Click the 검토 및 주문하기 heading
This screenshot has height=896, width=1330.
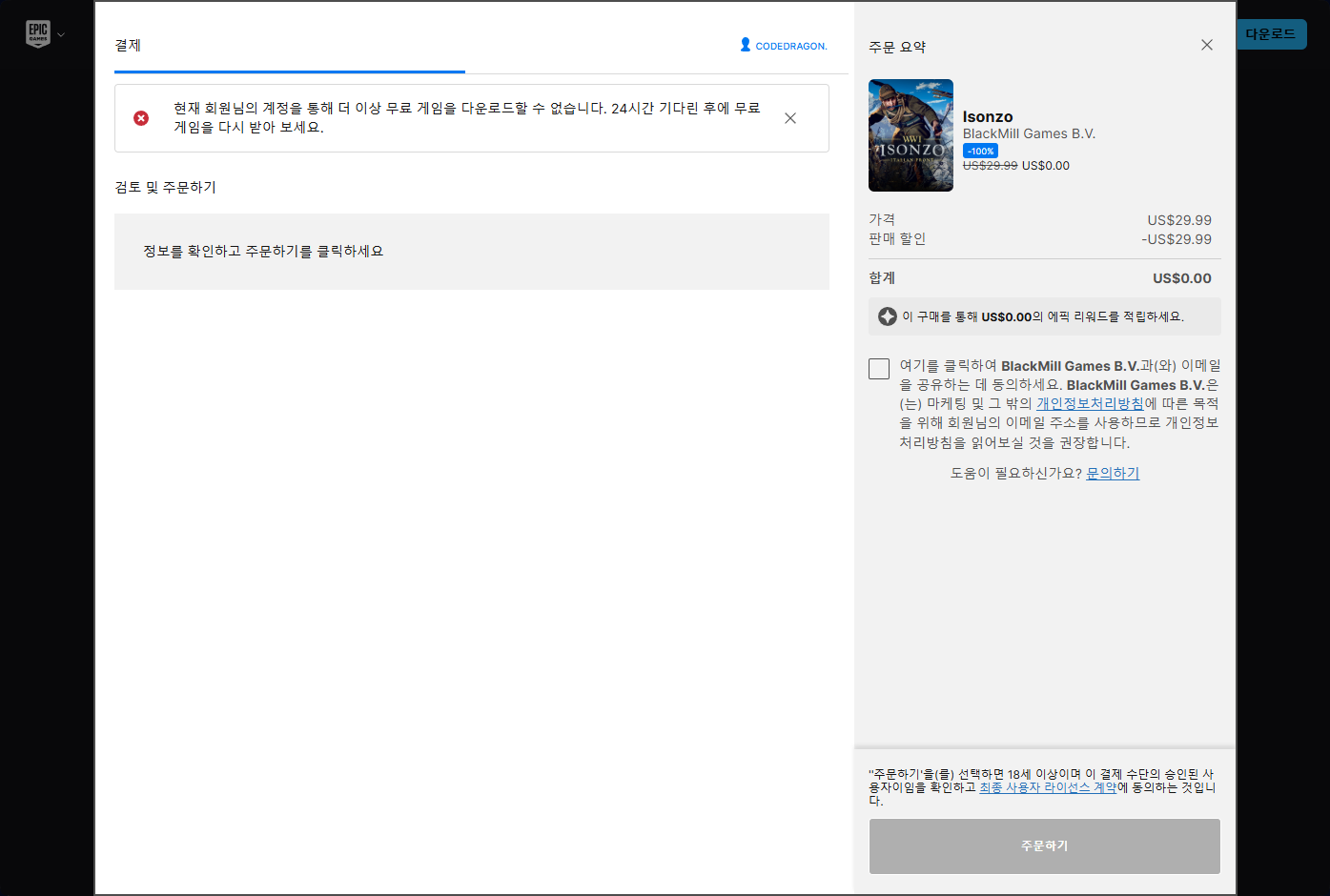click(166, 187)
